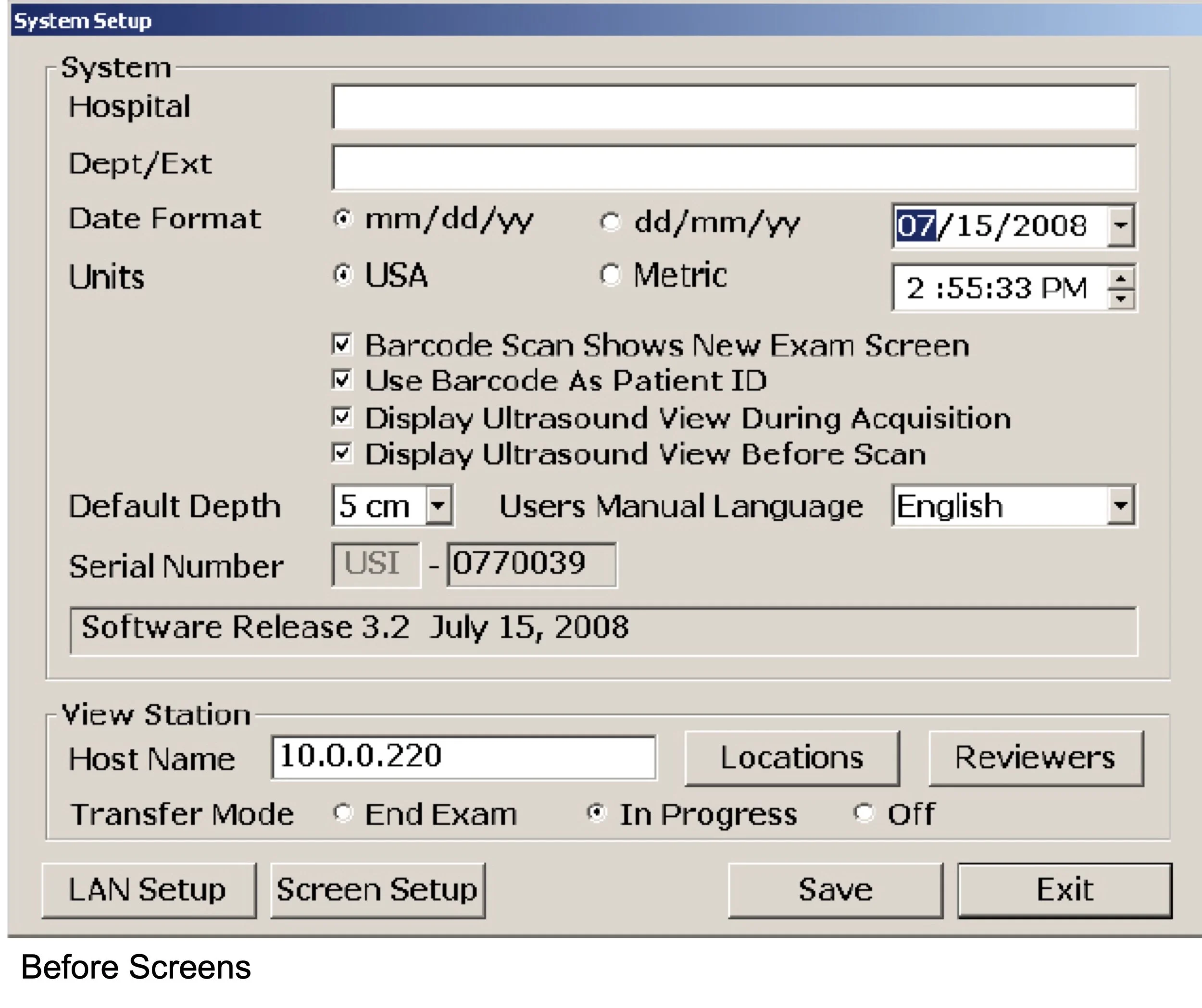This screenshot has width=1202, height=1008.
Task: Select the dd/mm/yy date format
Action: (610, 222)
